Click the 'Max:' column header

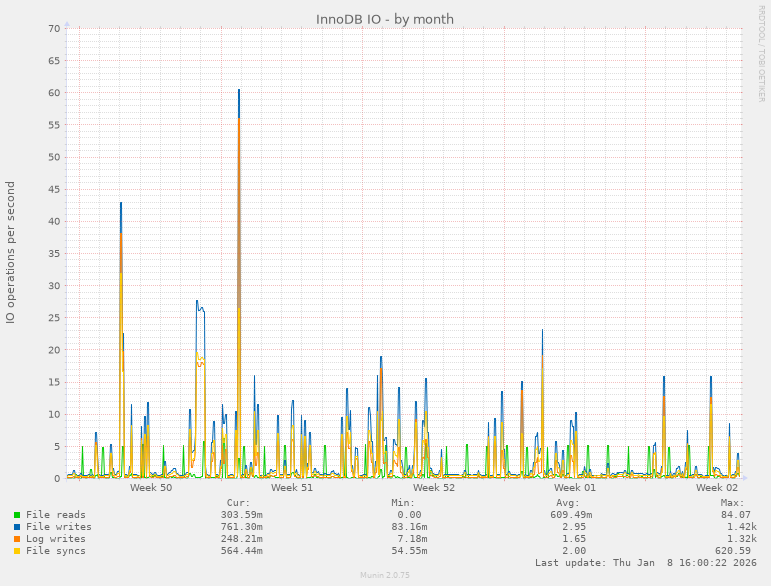click(x=733, y=503)
